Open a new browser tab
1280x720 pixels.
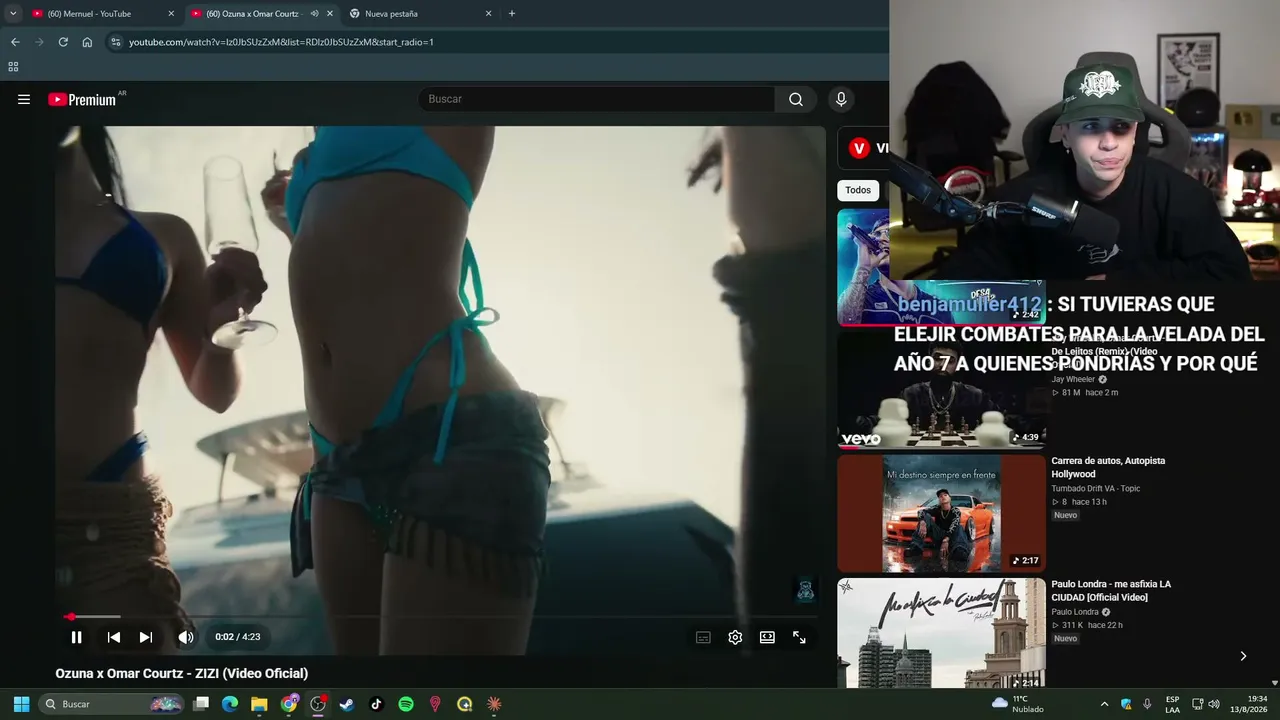tap(512, 14)
